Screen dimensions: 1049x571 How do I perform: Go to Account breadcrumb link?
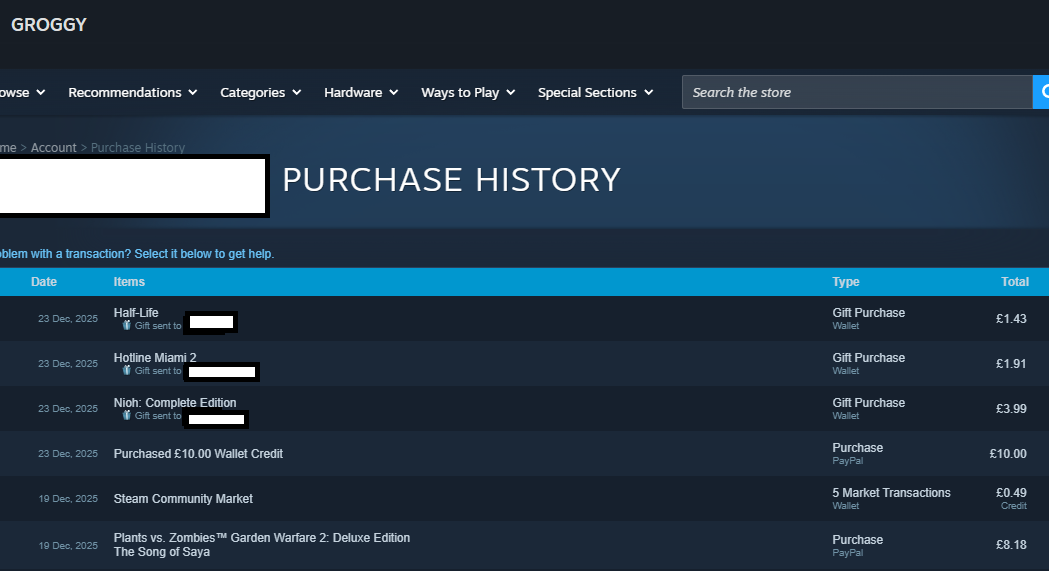[x=54, y=148]
